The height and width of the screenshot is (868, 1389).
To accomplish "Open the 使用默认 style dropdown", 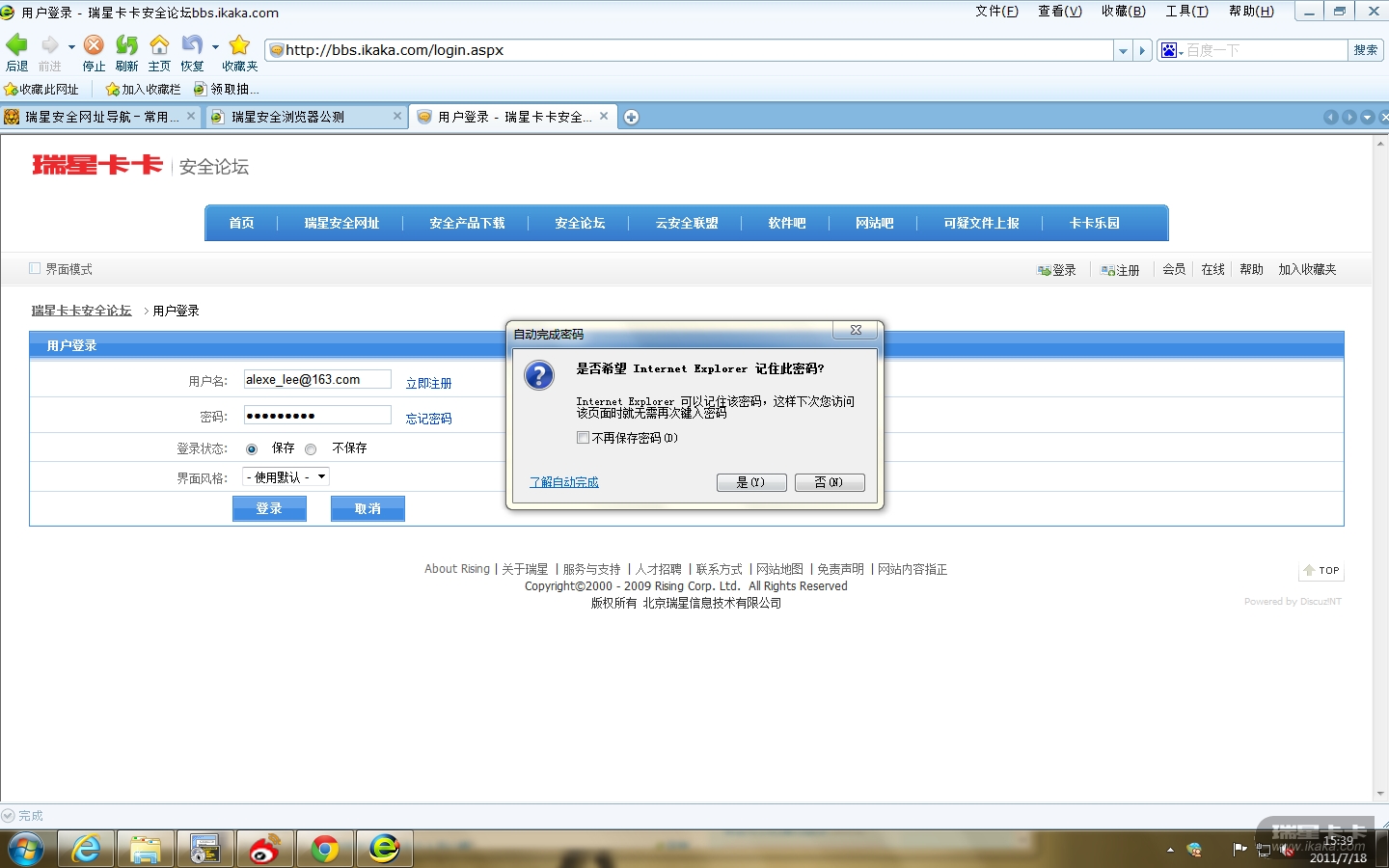I will pyautogui.click(x=286, y=477).
